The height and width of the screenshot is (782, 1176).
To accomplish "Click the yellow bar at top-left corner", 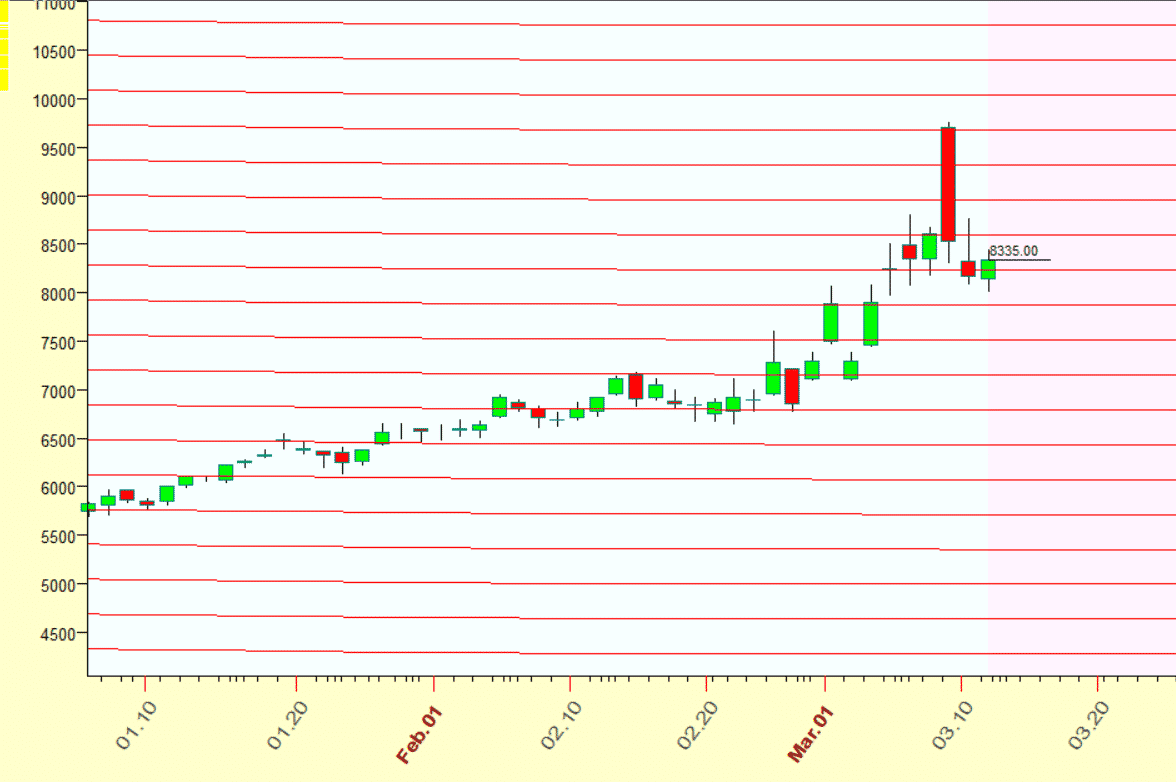I will 4,45.
